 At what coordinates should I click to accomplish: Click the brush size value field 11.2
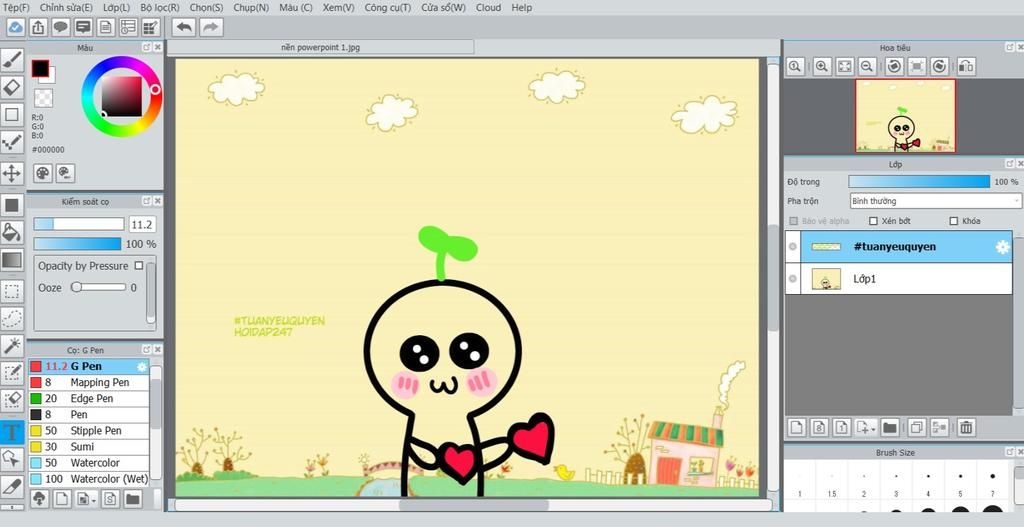142,225
